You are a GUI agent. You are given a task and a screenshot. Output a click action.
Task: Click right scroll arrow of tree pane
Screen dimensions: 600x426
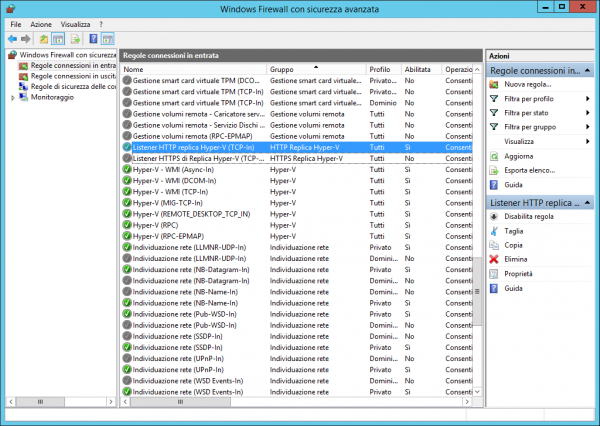pos(111,402)
